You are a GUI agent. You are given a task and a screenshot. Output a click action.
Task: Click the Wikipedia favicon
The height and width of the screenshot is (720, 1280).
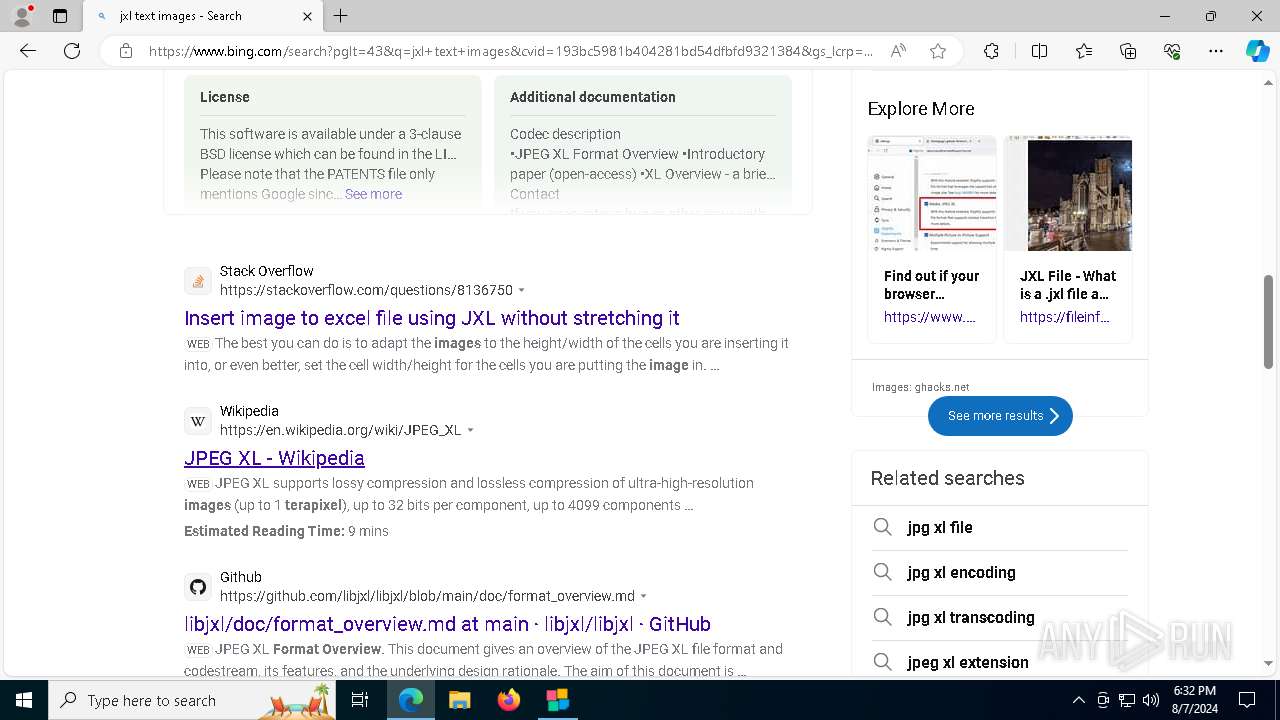(x=198, y=421)
